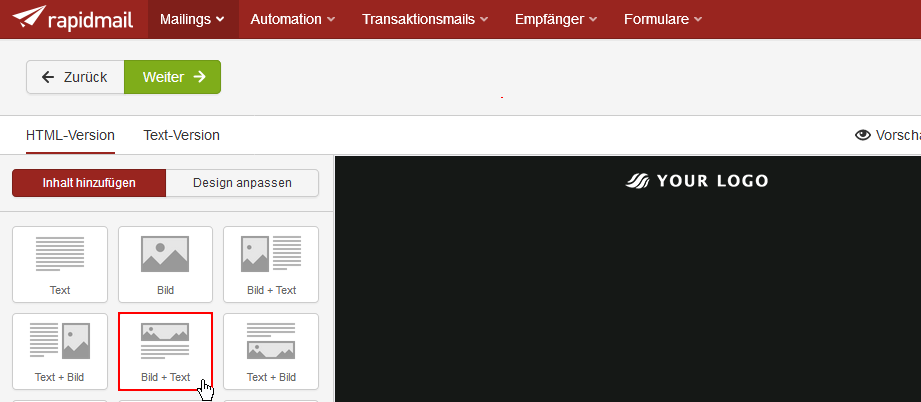Click the rapidmail logo
The width and height of the screenshot is (921, 402).
[73, 18]
